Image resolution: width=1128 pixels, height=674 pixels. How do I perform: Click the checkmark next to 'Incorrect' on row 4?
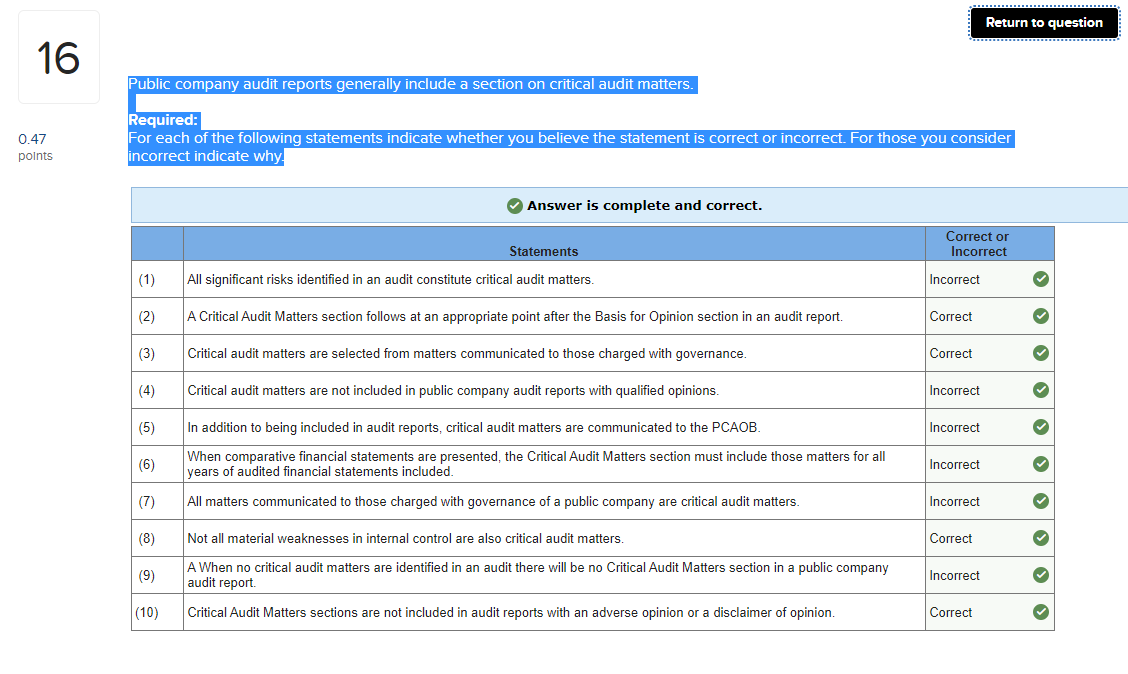click(1041, 390)
